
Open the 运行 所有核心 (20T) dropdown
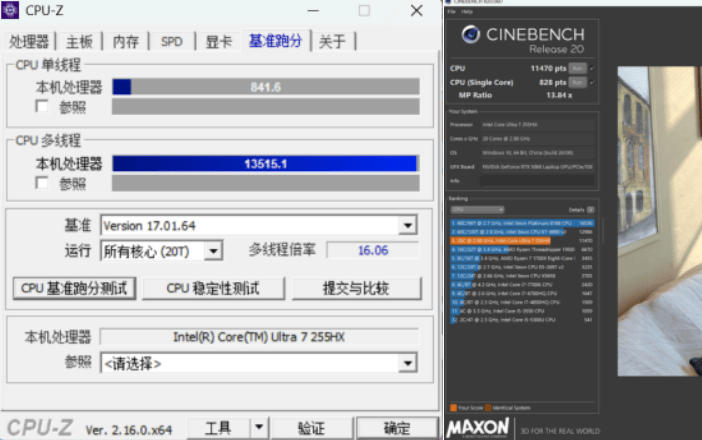click(213, 251)
